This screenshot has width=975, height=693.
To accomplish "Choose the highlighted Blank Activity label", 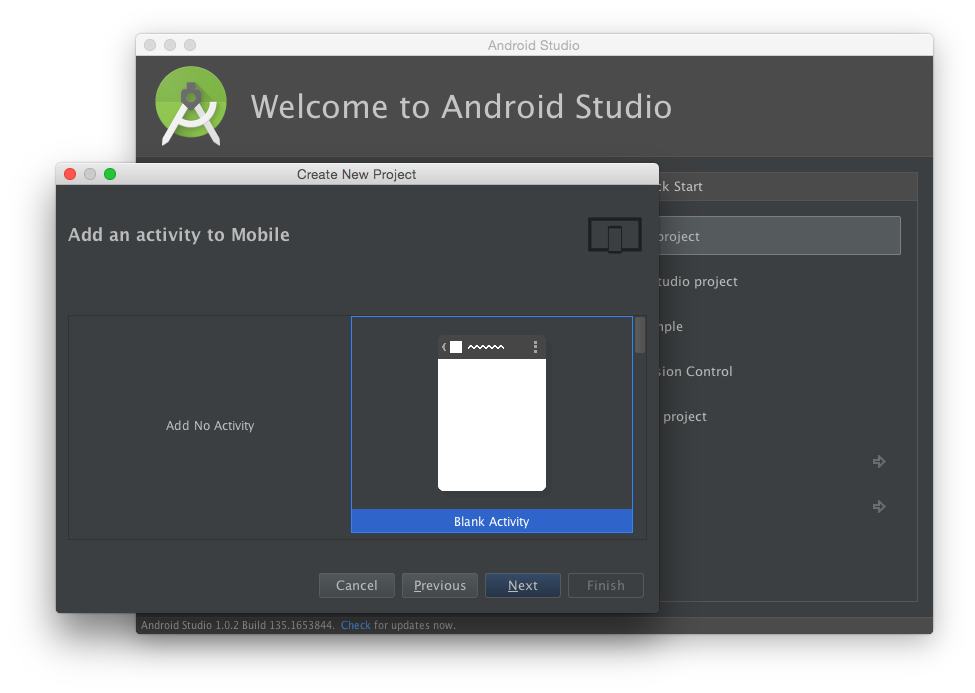I will [492, 521].
